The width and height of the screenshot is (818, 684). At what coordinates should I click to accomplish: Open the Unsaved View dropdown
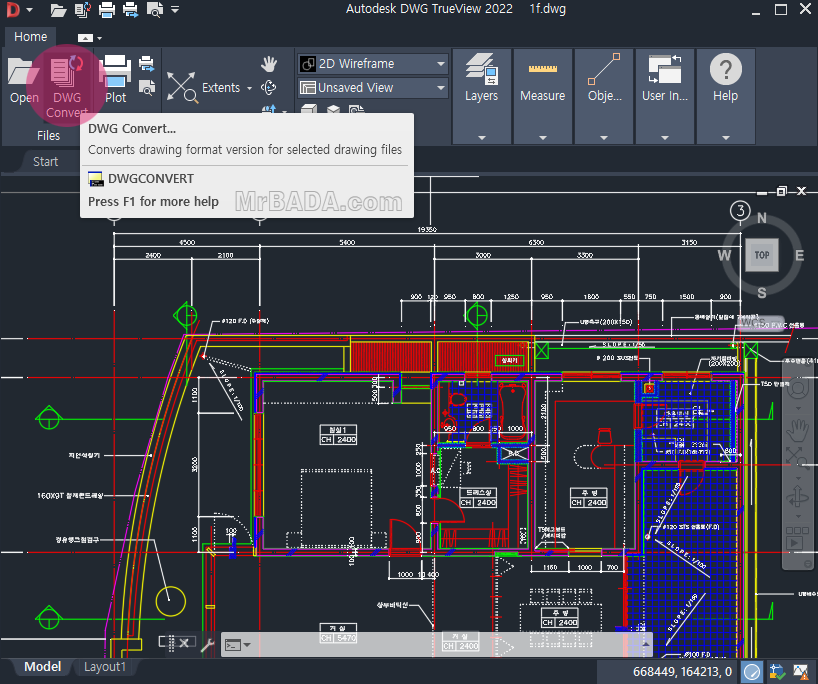coord(372,88)
